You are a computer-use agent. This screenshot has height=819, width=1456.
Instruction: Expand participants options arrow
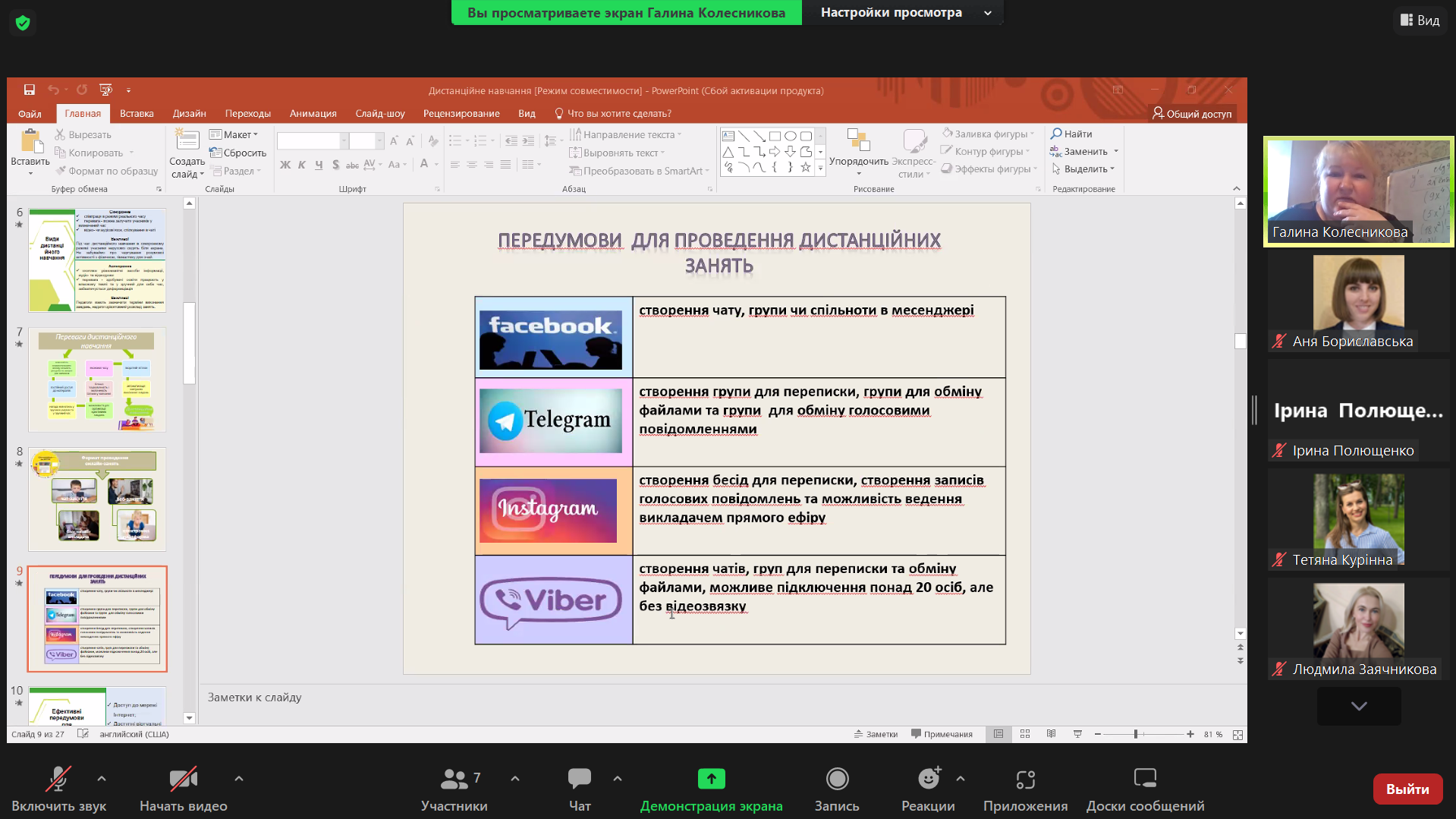click(x=515, y=778)
